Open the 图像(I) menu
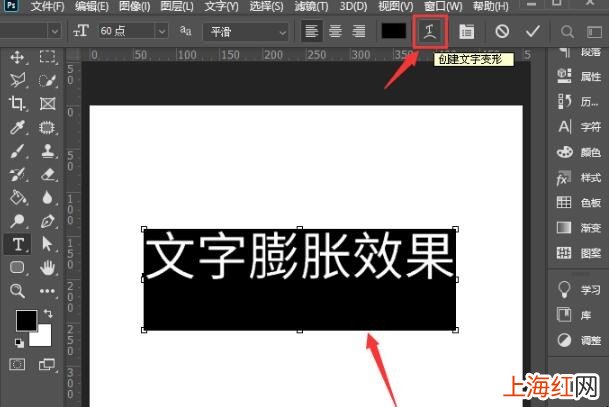The image size is (609, 407). click(134, 7)
